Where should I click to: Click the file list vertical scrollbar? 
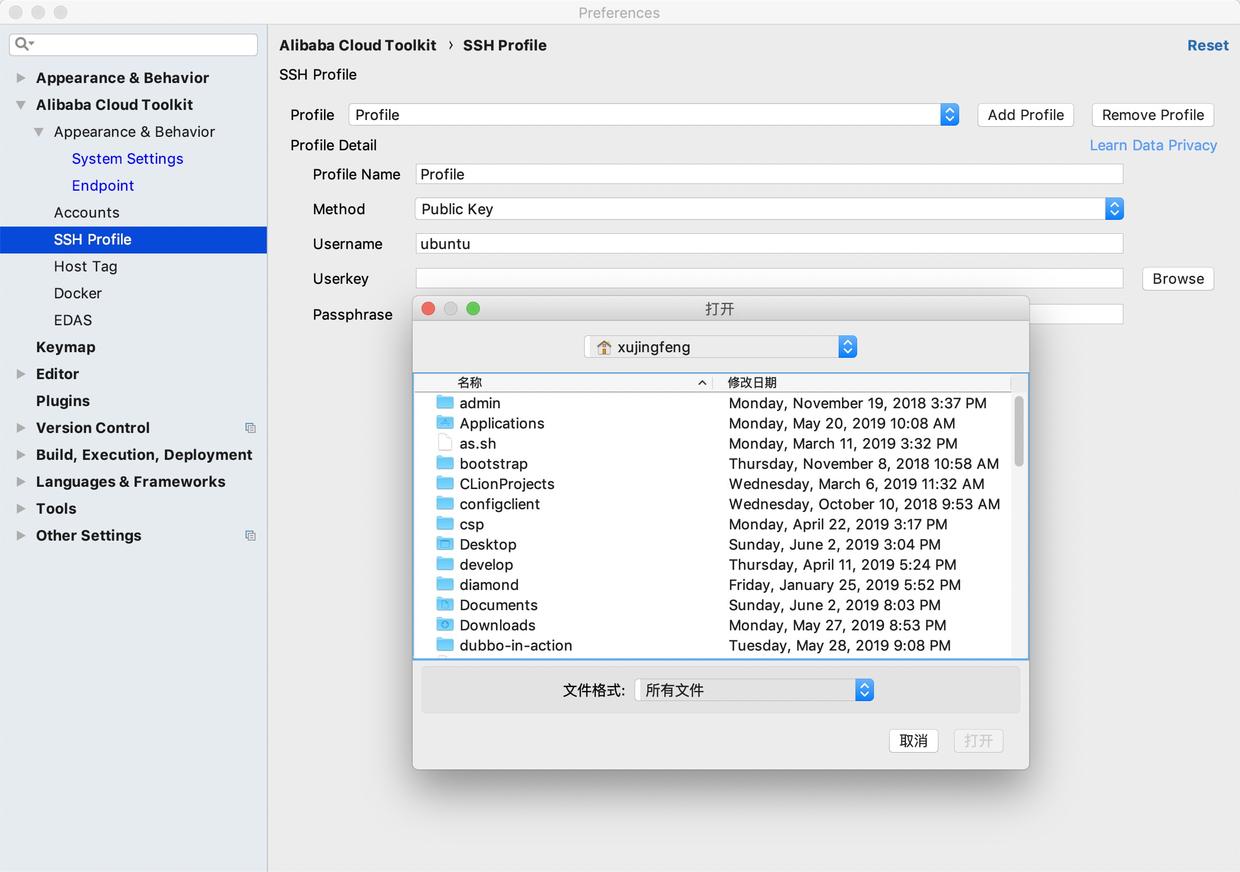click(x=1019, y=431)
